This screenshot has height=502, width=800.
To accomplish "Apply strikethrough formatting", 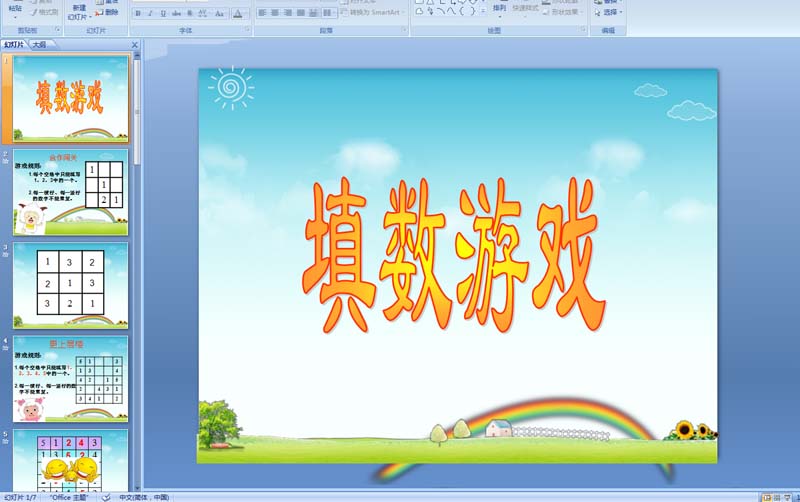I will click(177, 14).
